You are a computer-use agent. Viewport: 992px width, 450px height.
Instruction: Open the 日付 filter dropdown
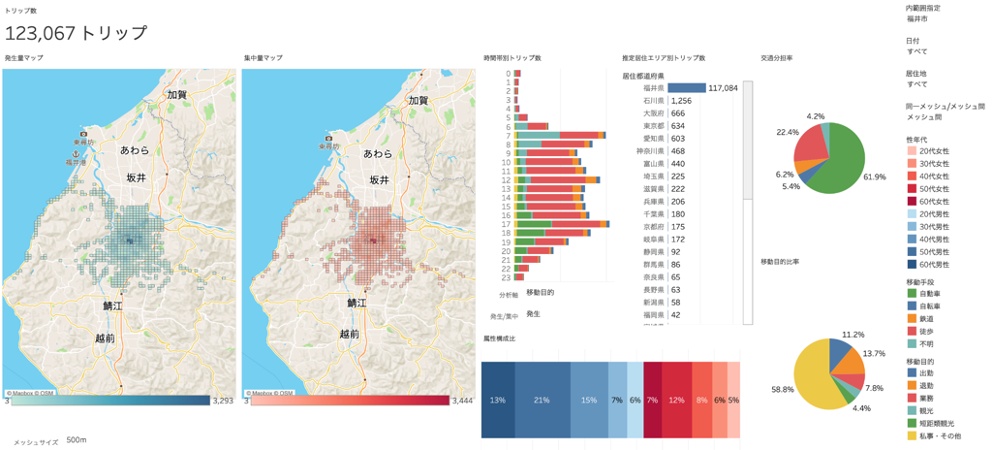[x=916, y=51]
